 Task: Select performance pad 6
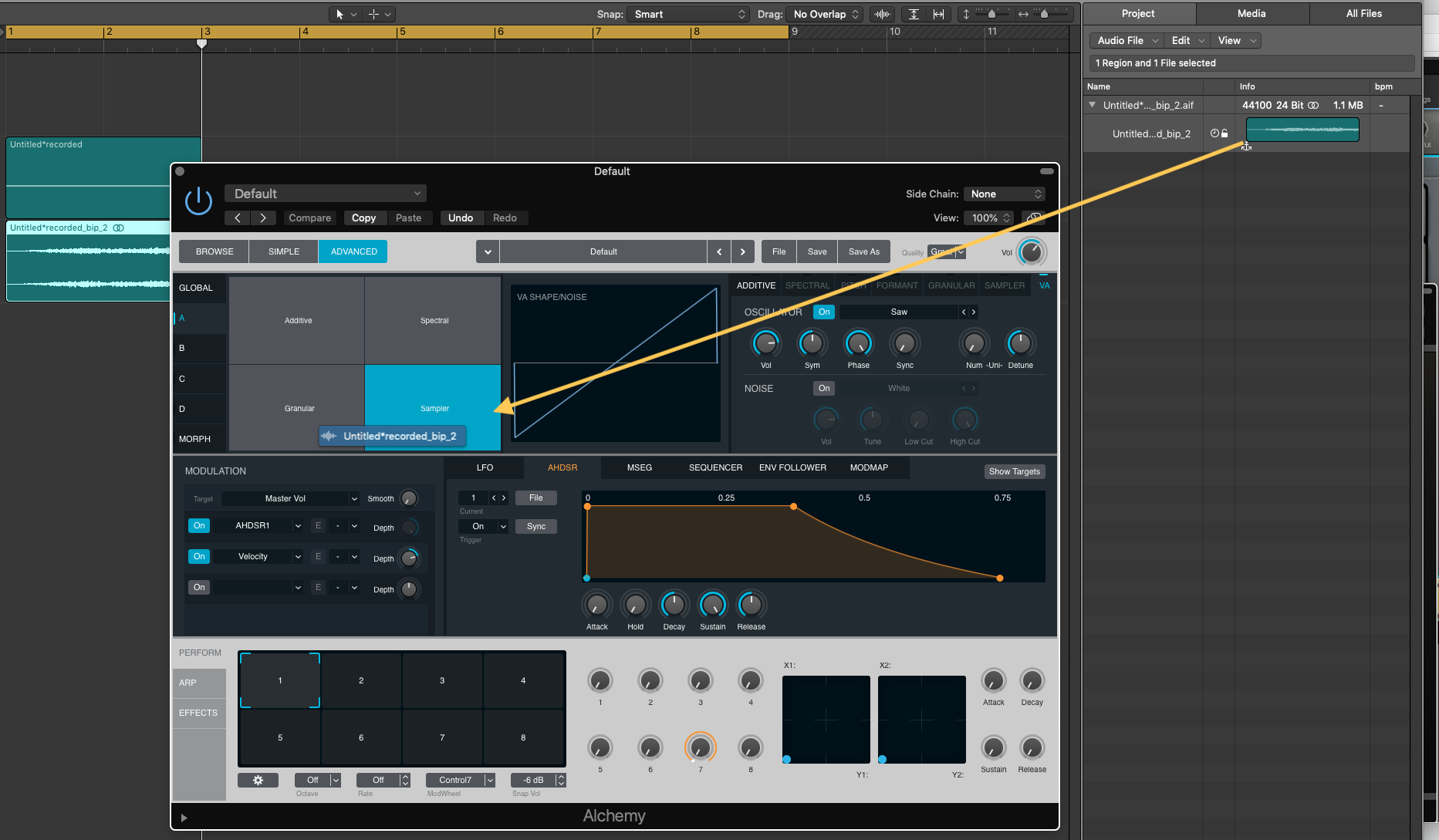[x=361, y=737]
